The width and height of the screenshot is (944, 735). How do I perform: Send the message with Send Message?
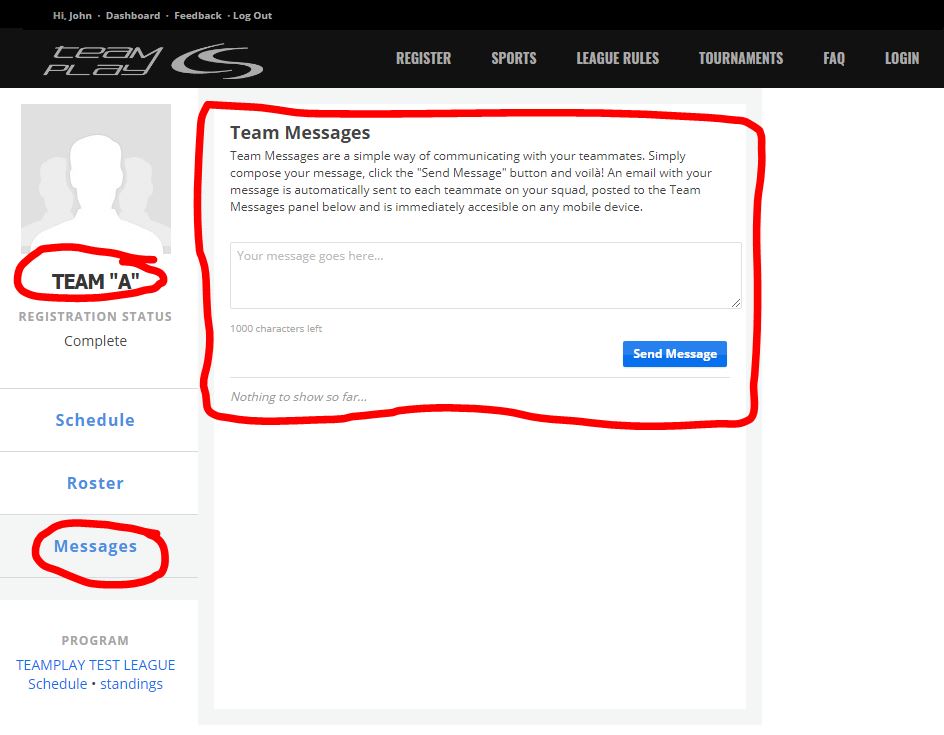click(x=674, y=354)
